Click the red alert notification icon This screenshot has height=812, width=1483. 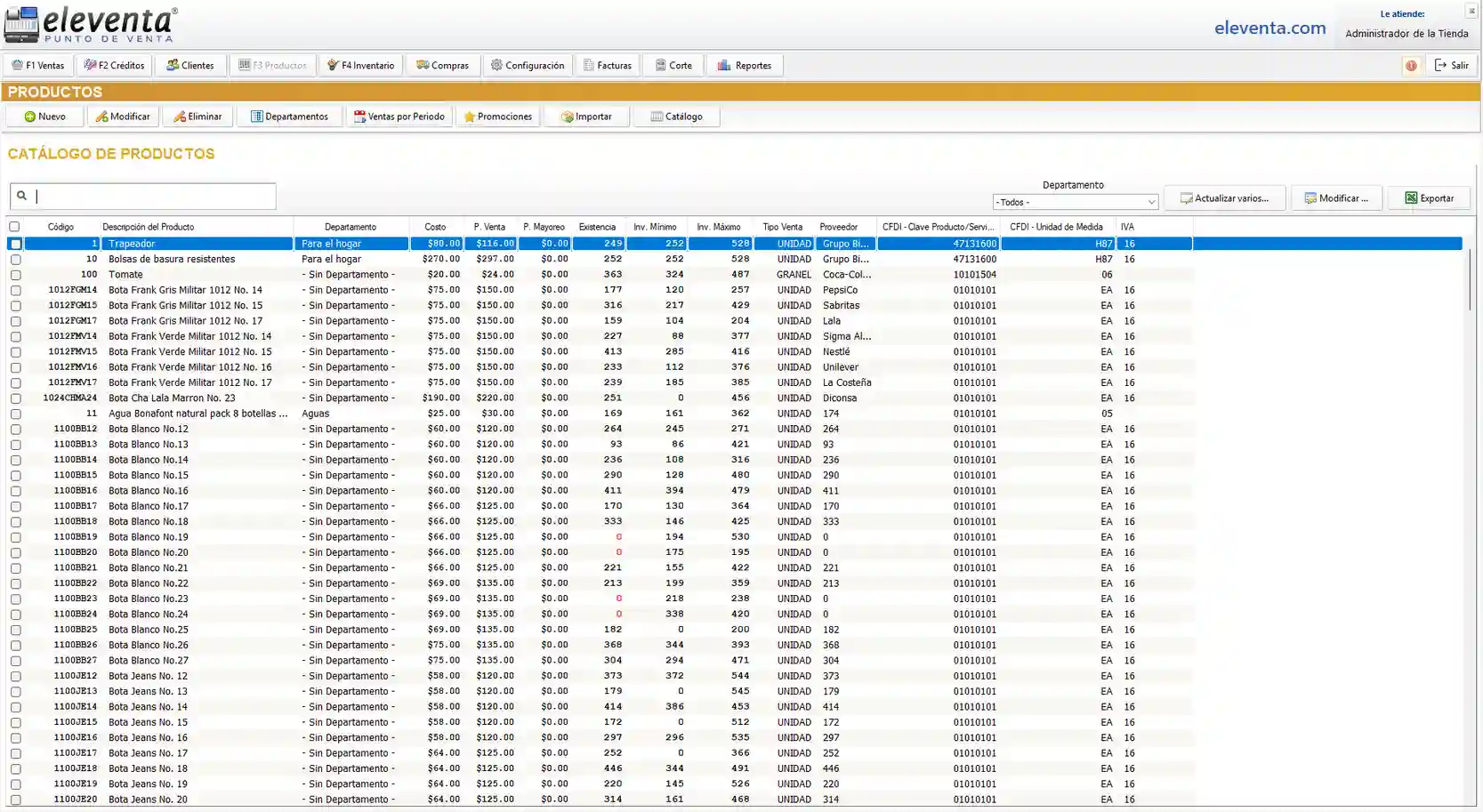[x=1411, y=66]
